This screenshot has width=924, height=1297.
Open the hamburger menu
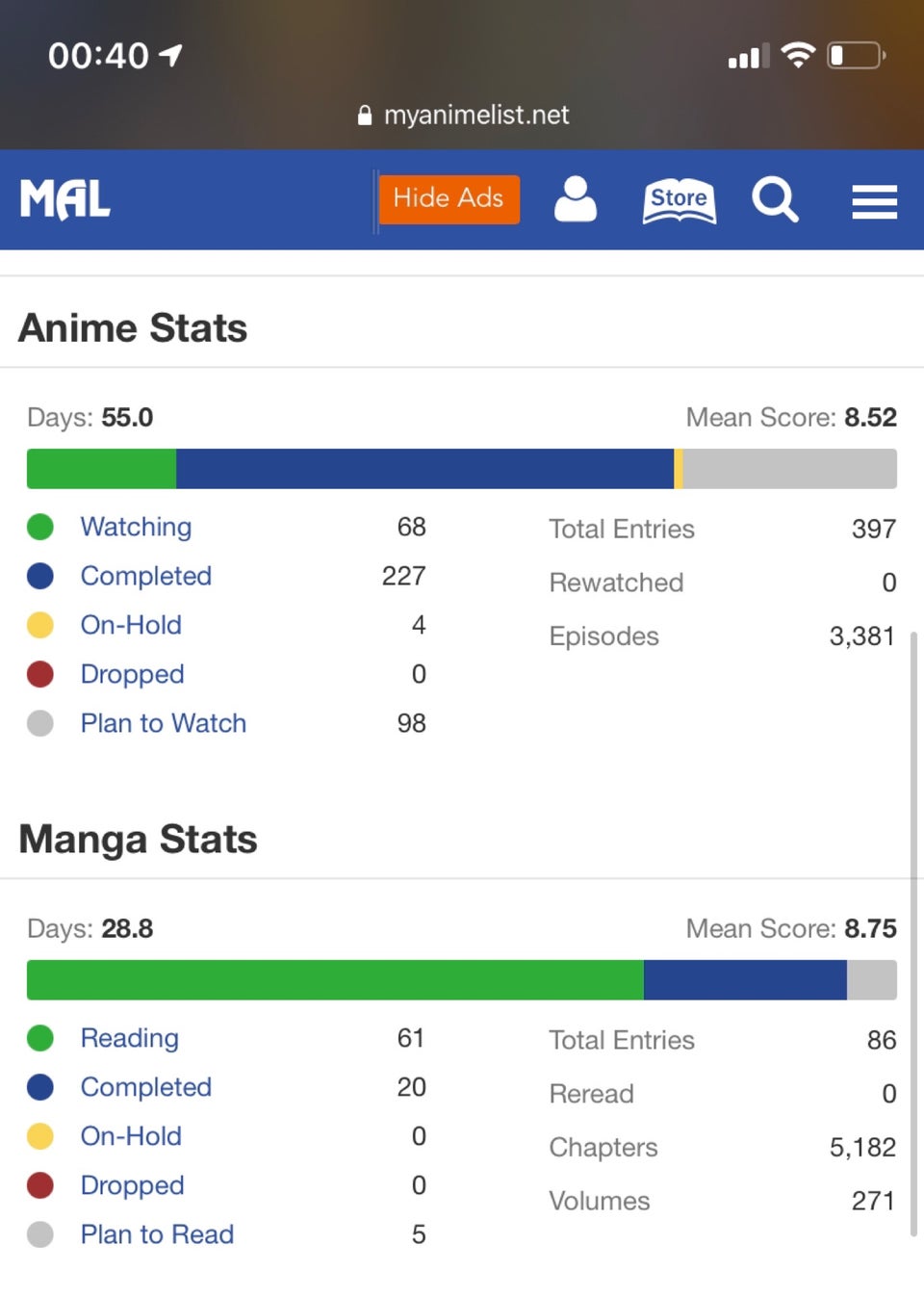point(875,201)
